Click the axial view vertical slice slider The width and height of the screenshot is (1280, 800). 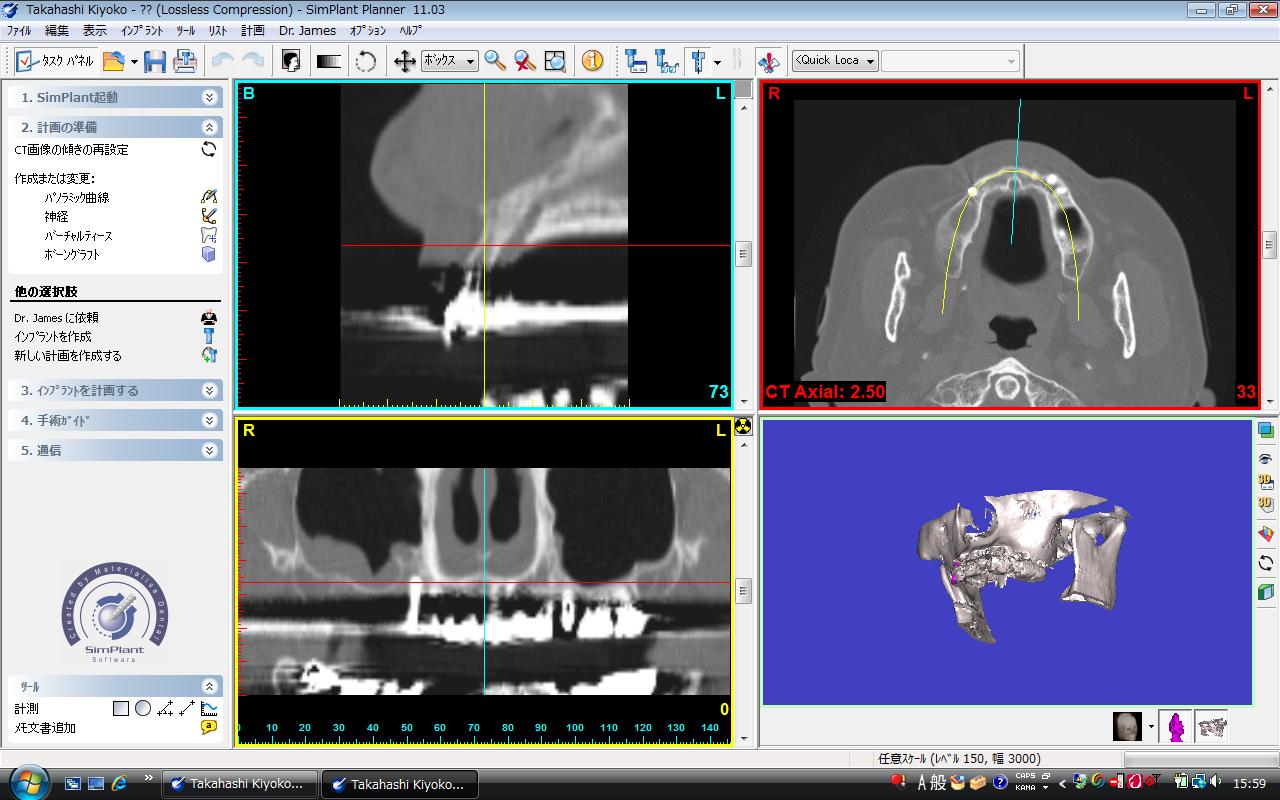point(1269,244)
